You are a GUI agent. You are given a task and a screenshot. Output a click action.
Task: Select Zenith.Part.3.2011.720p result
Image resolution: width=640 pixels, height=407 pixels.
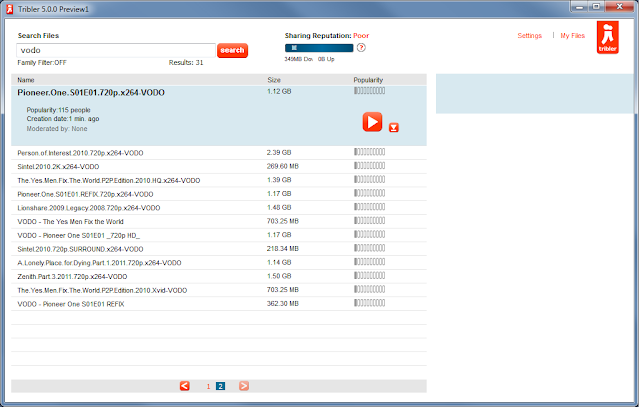(x=219, y=276)
